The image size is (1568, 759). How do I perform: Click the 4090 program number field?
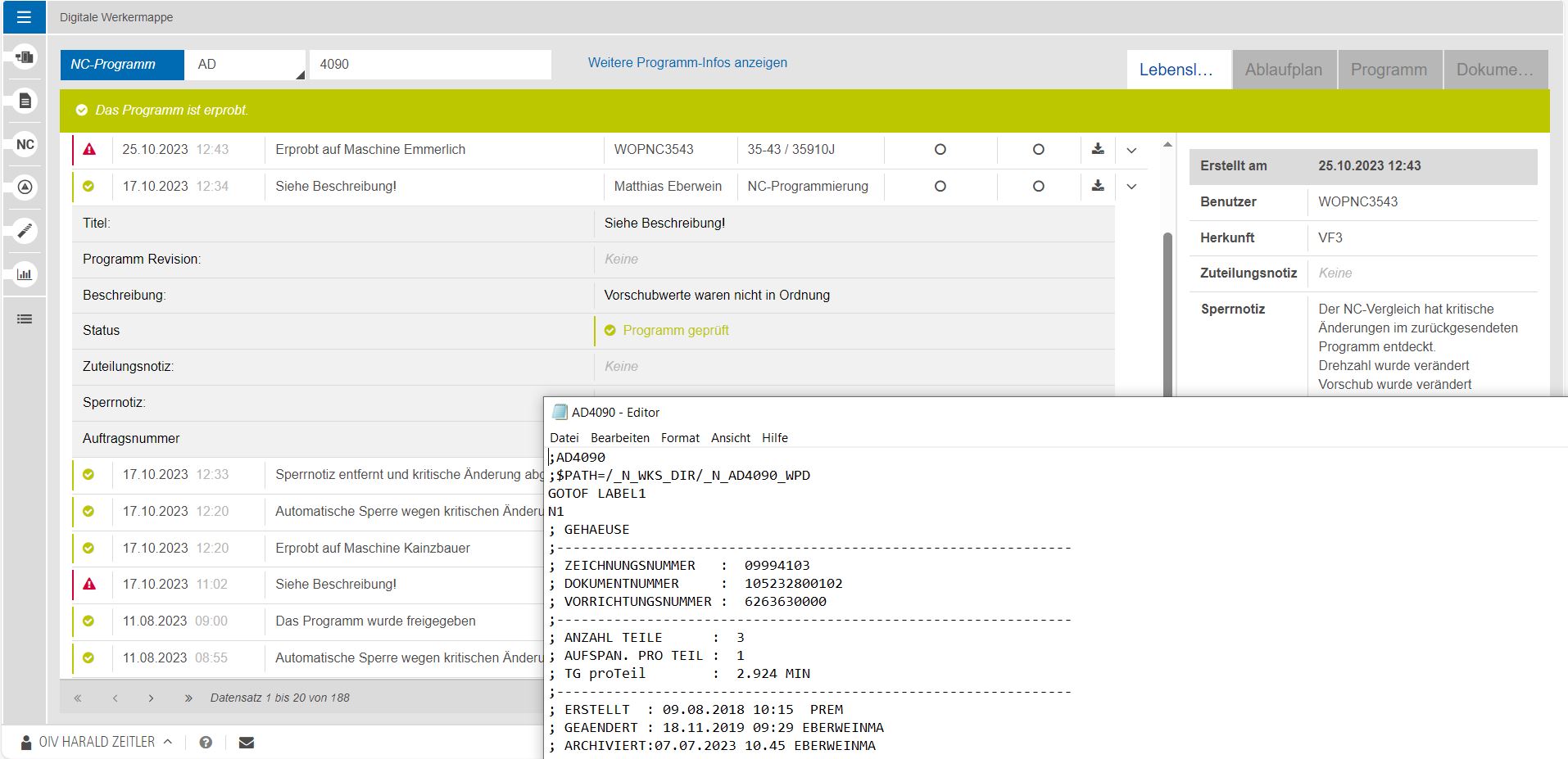pos(429,65)
